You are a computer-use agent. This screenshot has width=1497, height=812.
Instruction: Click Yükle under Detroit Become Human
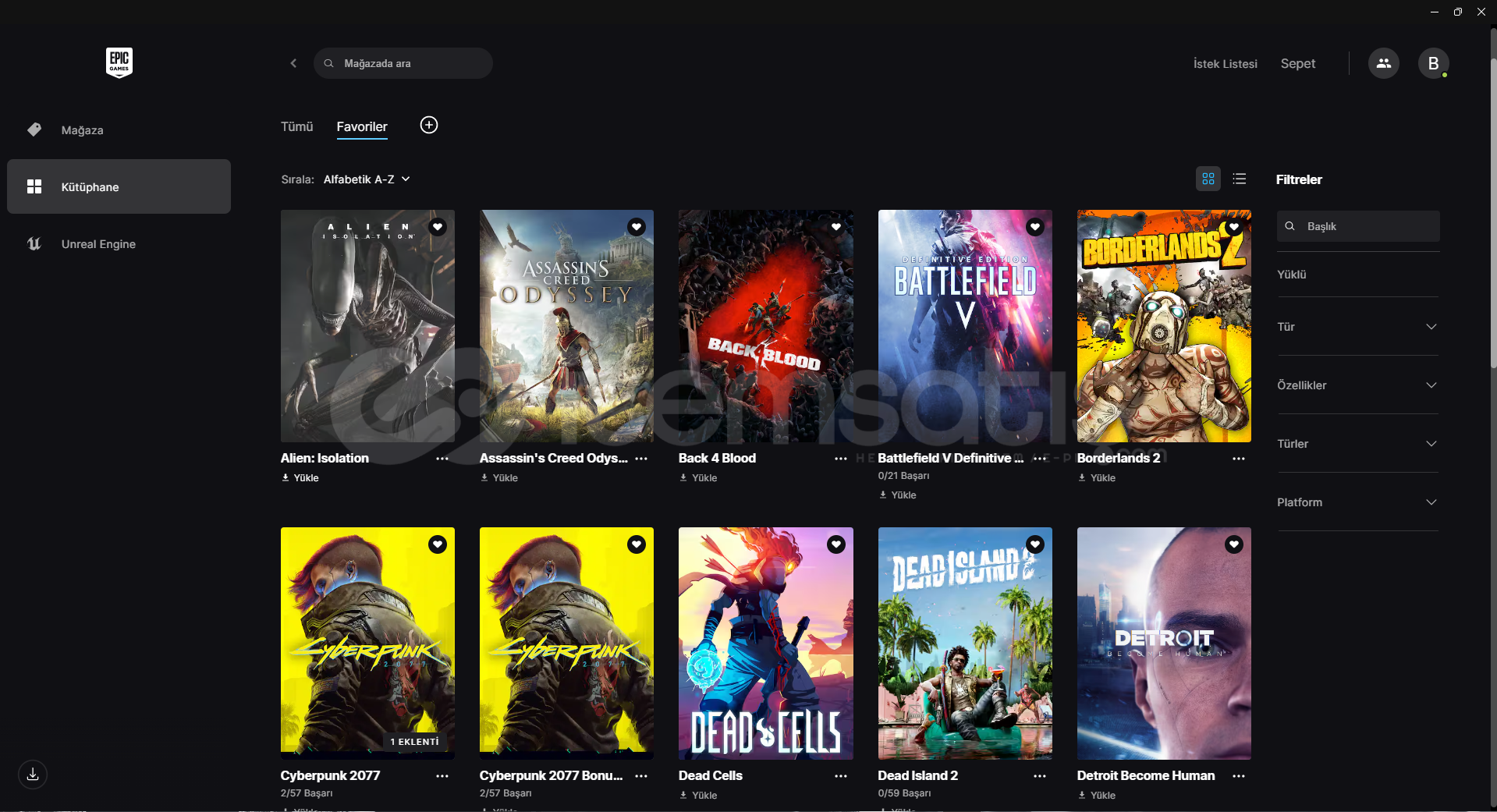(1097, 796)
